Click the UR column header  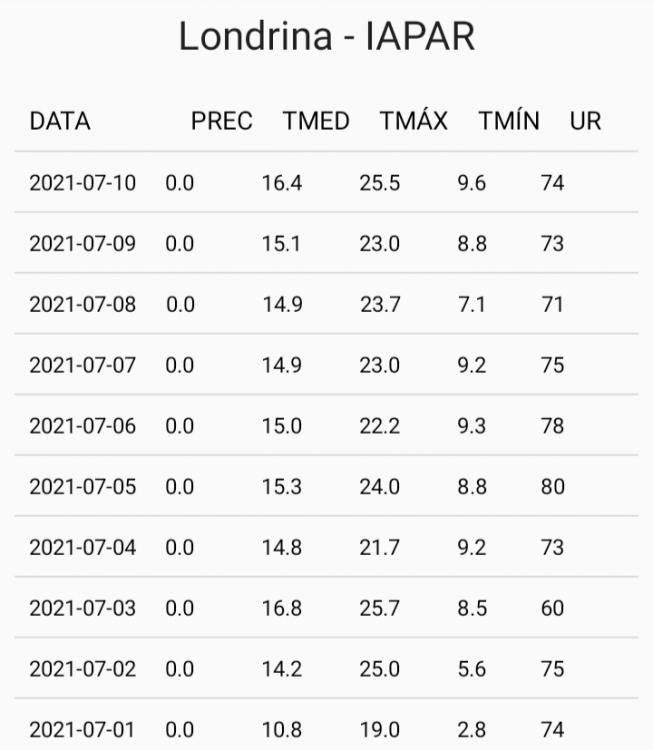(585, 122)
